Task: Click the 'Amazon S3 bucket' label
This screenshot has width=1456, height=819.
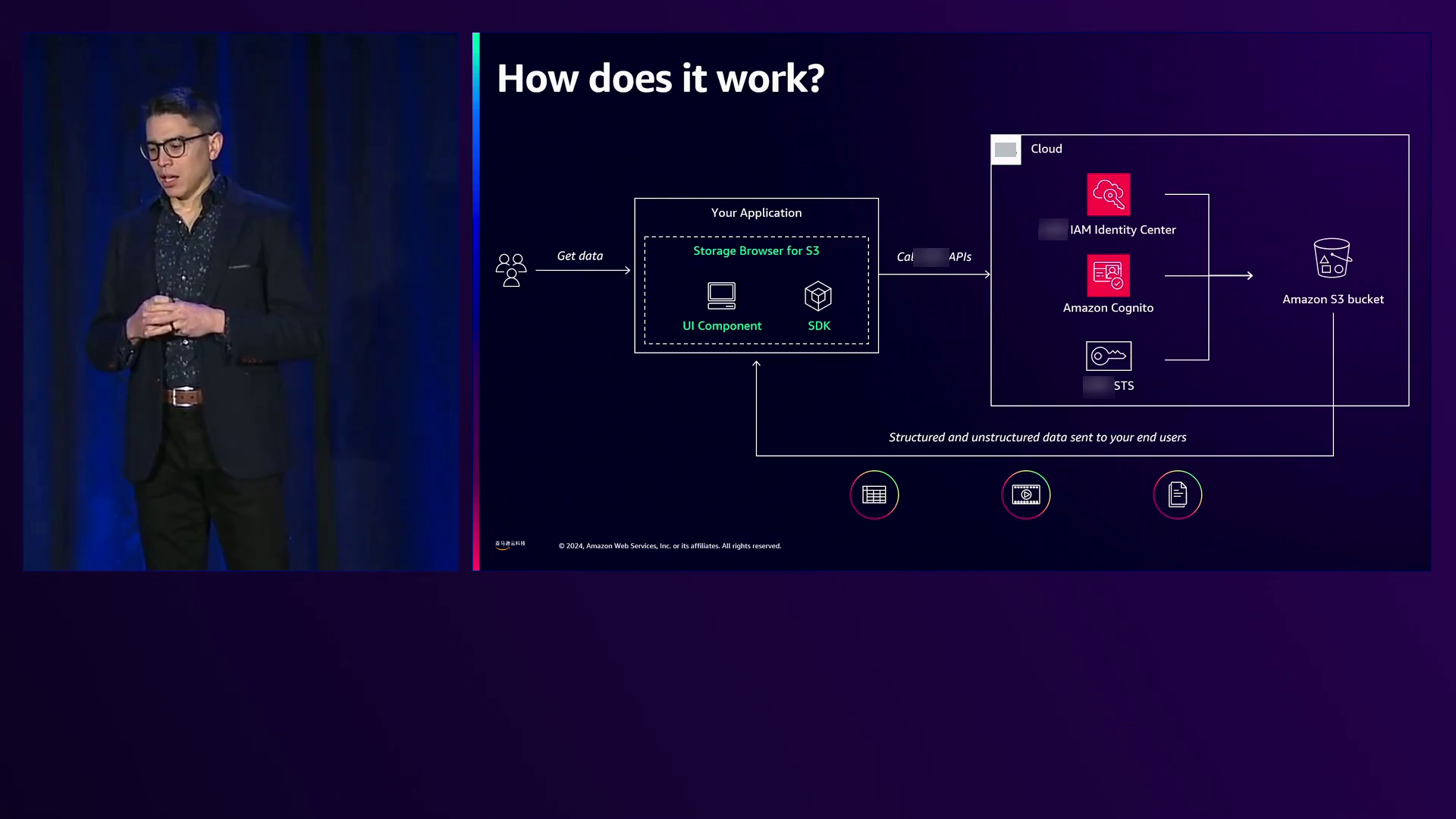Action: (1333, 300)
